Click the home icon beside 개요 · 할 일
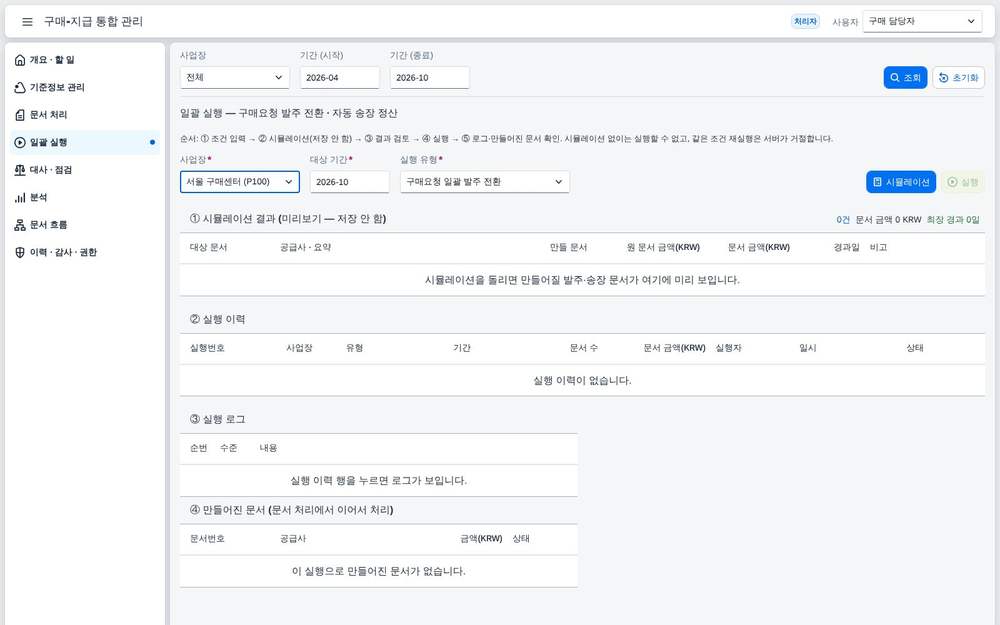1000x625 pixels. [20, 60]
